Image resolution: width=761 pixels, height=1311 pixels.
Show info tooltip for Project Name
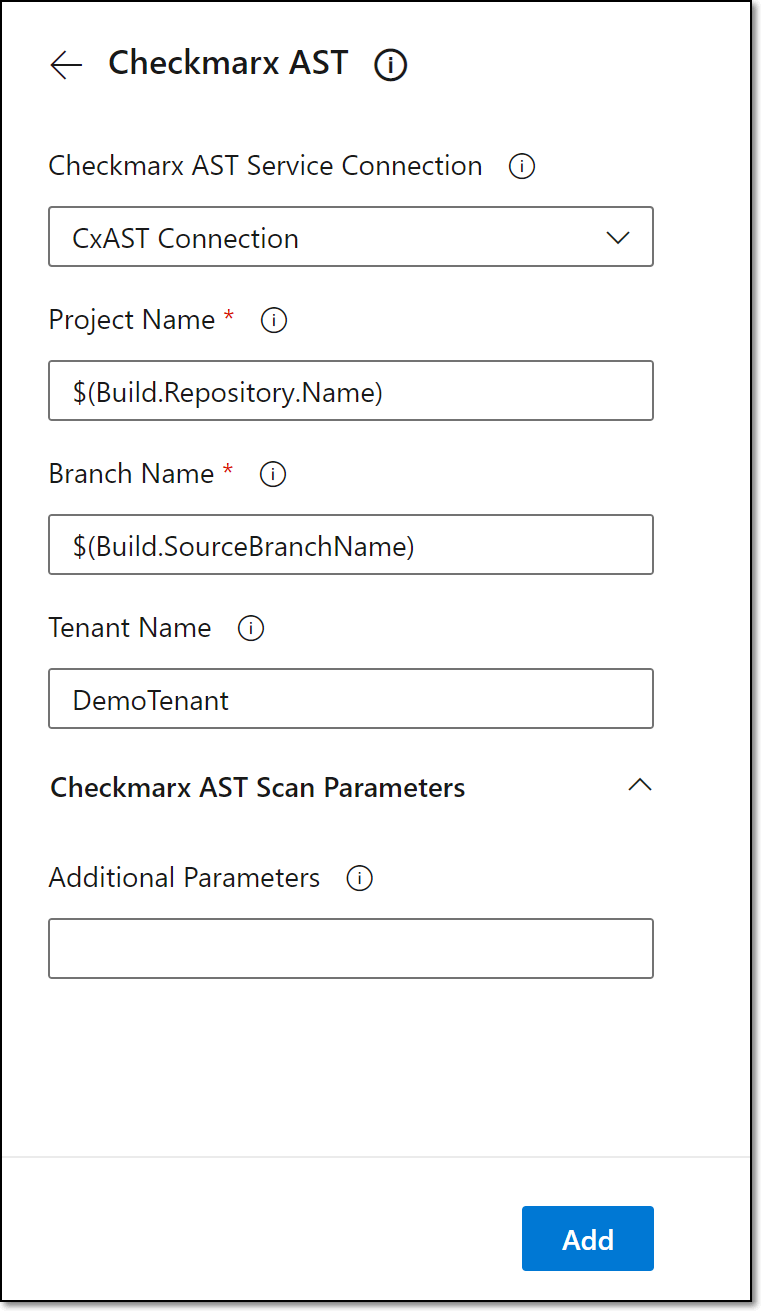pyautogui.click(x=274, y=320)
